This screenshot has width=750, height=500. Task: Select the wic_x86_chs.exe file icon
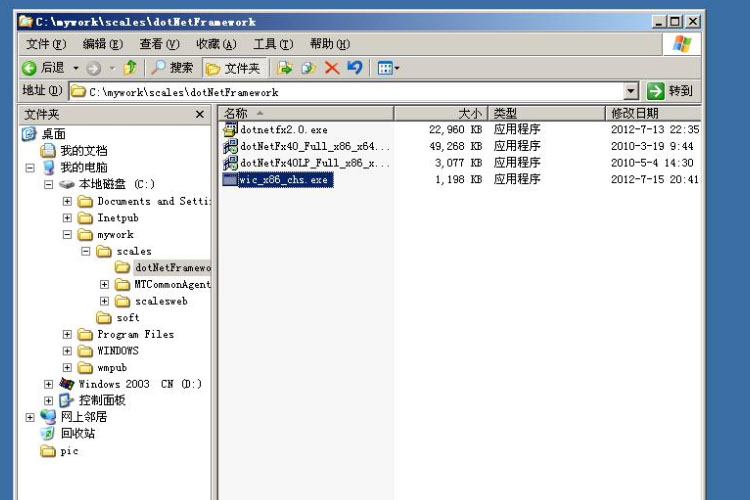[x=230, y=179]
